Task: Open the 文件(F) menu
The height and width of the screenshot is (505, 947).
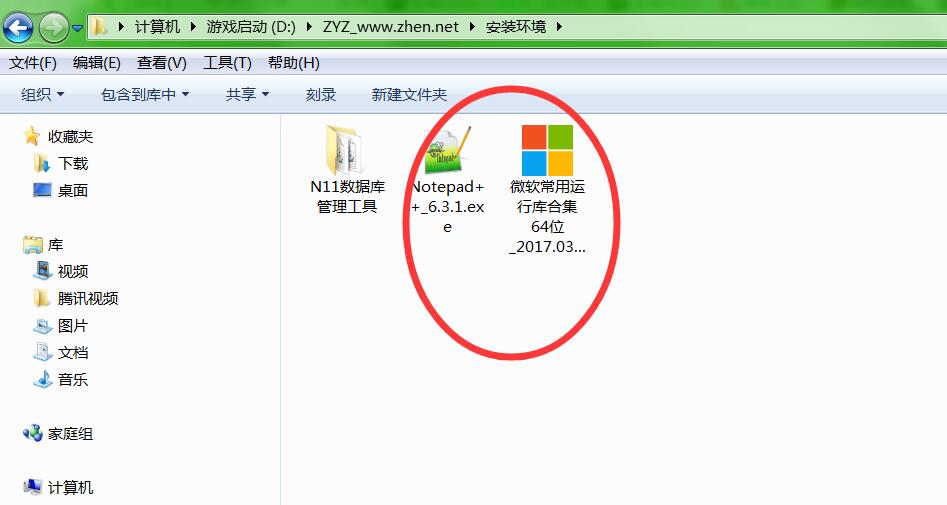Action: (x=33, y=63)
